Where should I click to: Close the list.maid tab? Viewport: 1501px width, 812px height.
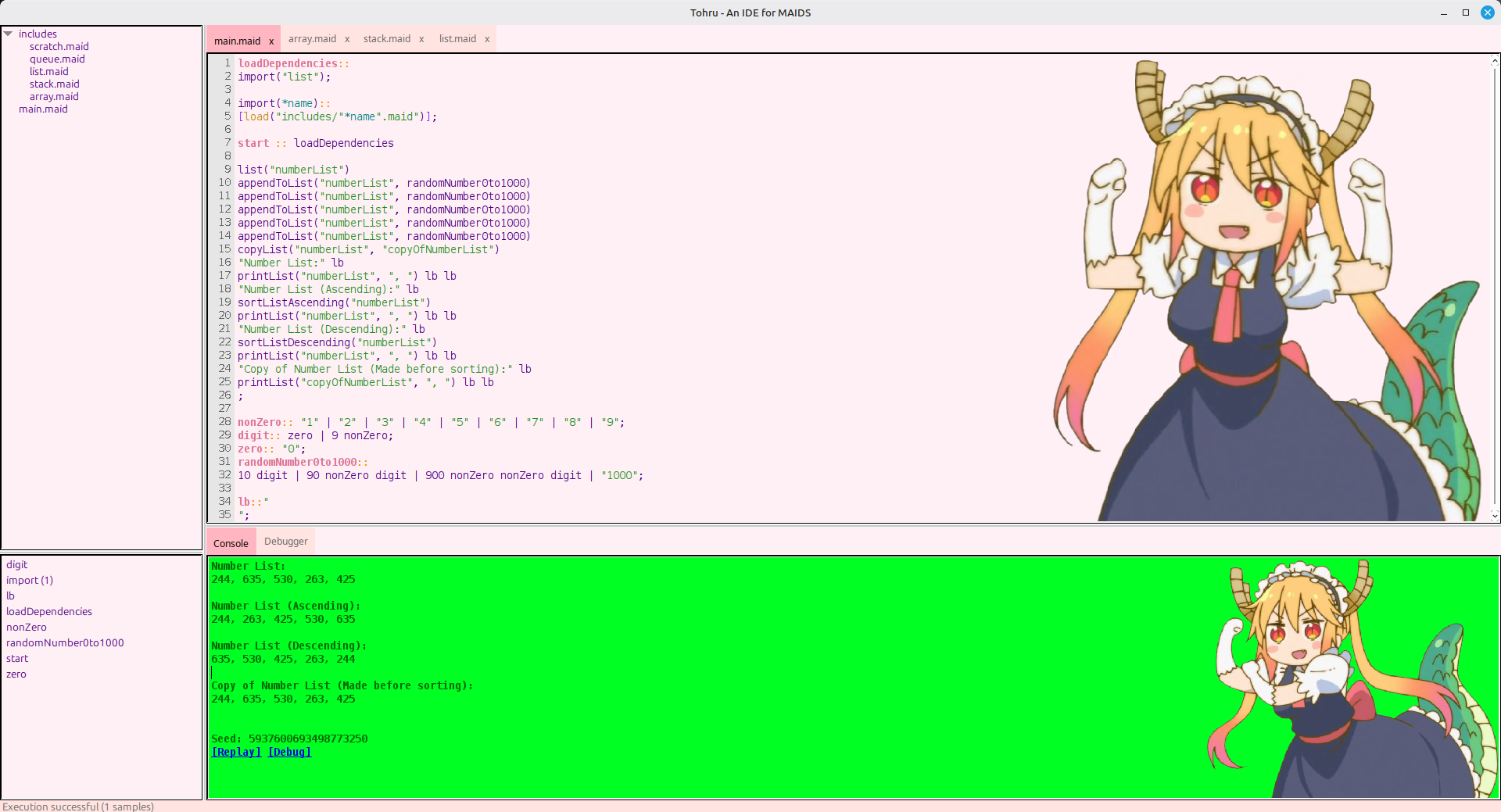coord(487,39)
